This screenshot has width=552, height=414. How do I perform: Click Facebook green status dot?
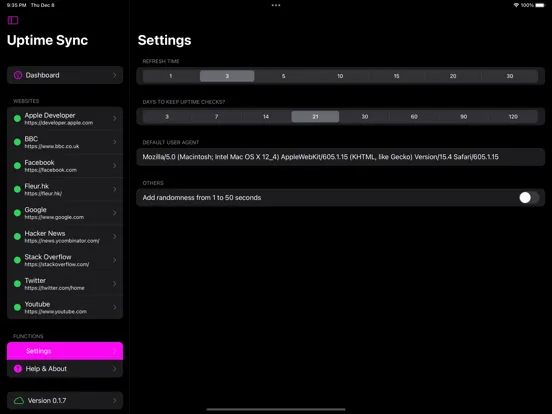tap(17, 166)
